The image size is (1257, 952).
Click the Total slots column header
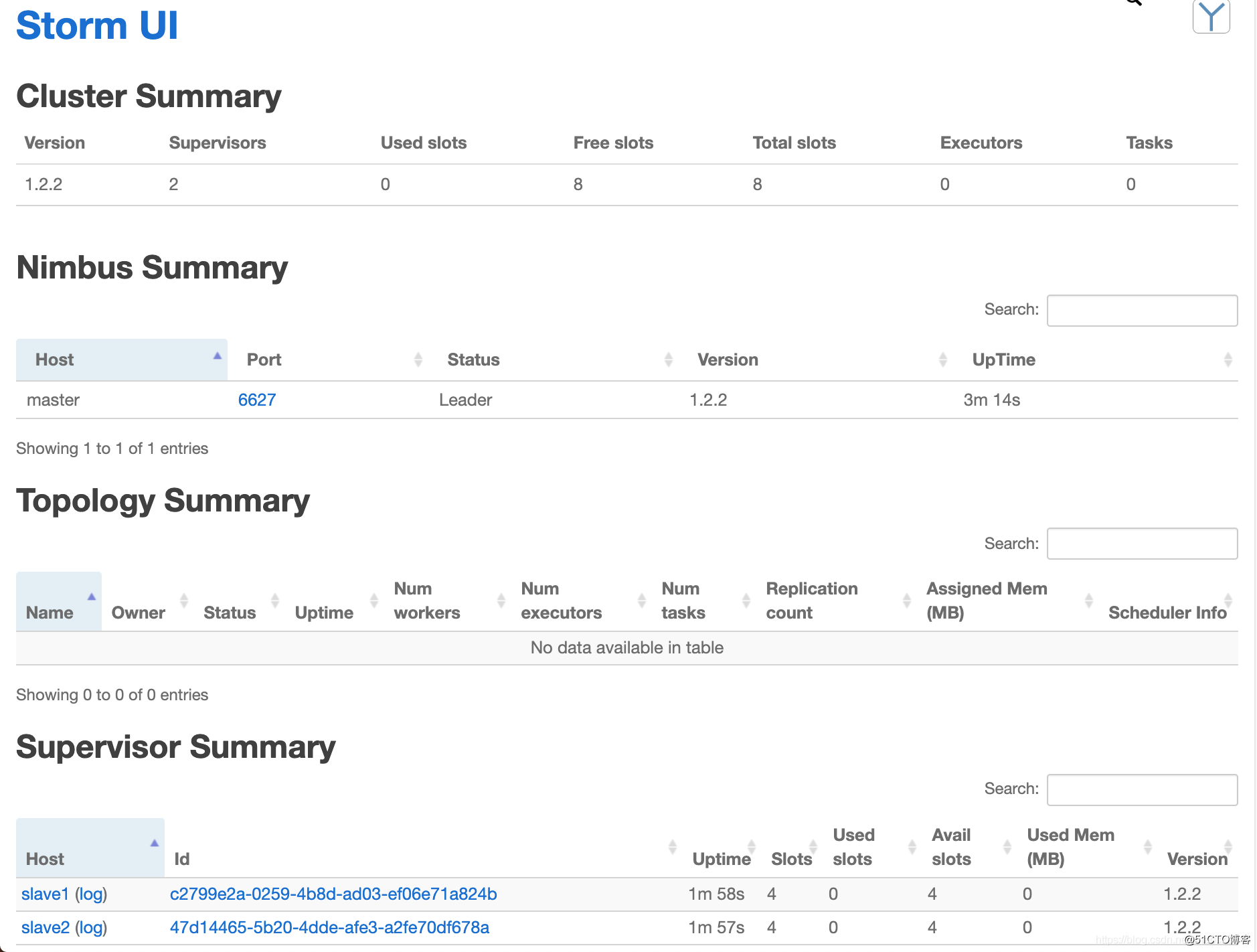coord(794,143)
